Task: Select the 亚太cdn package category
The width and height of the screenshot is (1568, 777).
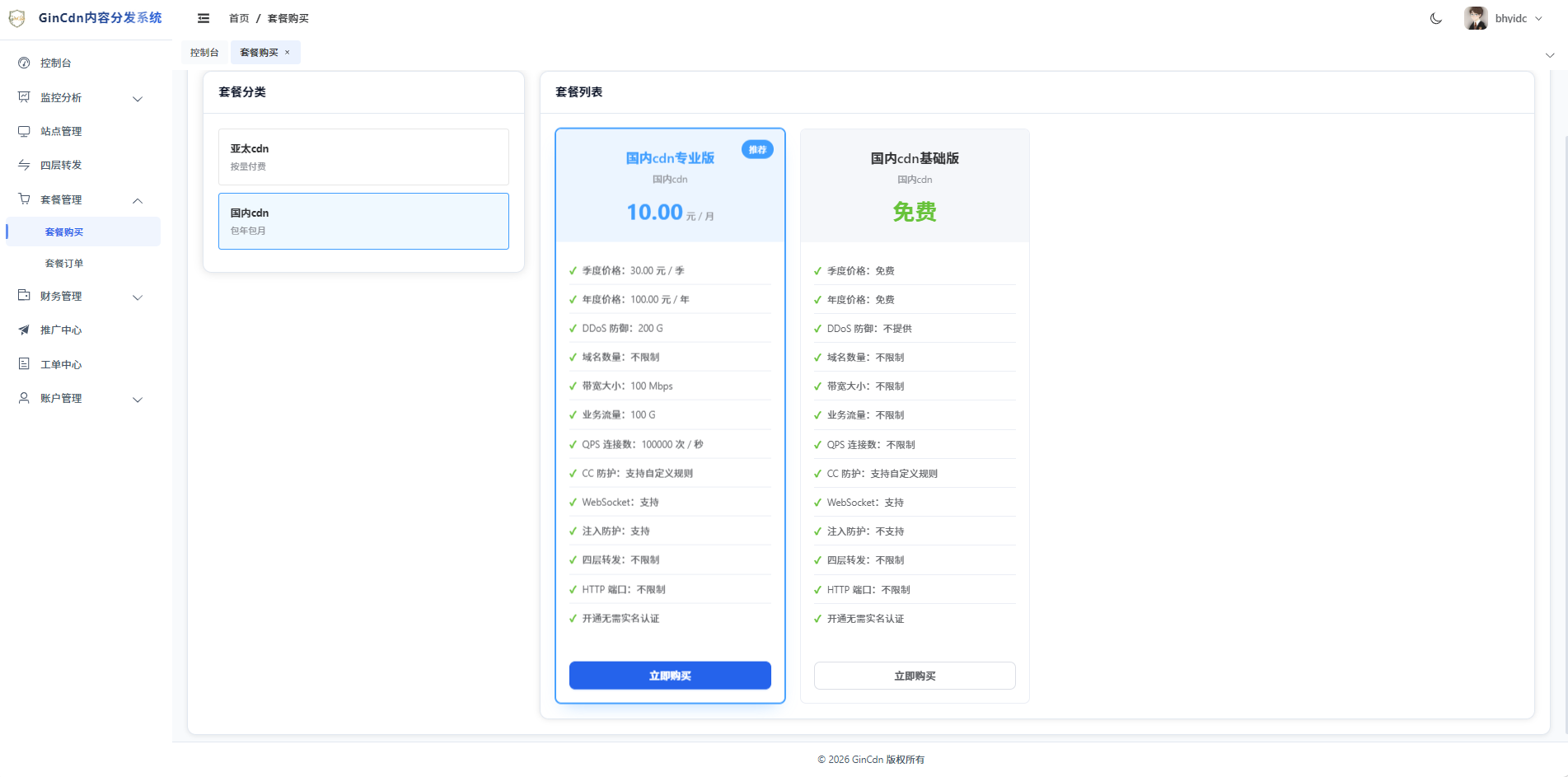Action: [363, 157]
